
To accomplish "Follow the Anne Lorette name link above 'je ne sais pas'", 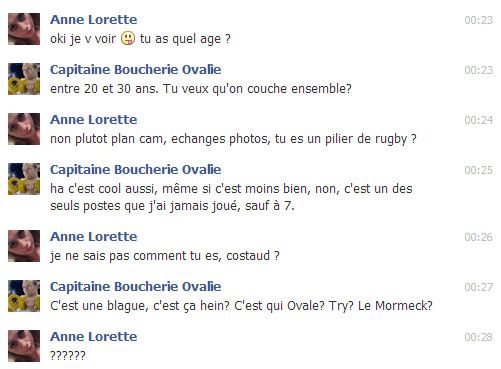I will coord(94,237).
